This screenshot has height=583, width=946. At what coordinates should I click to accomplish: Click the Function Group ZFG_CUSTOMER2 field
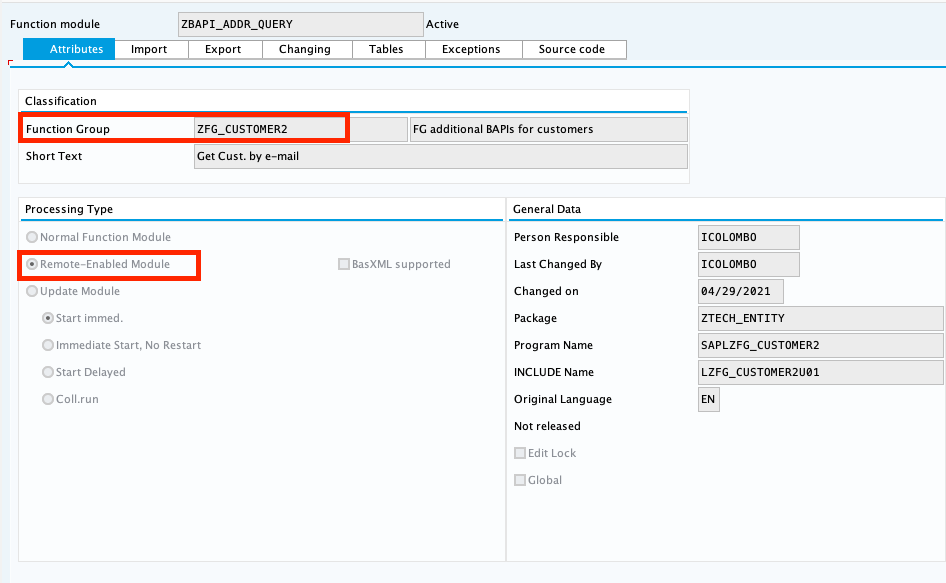pyautogui.click(x=268, y=129)
